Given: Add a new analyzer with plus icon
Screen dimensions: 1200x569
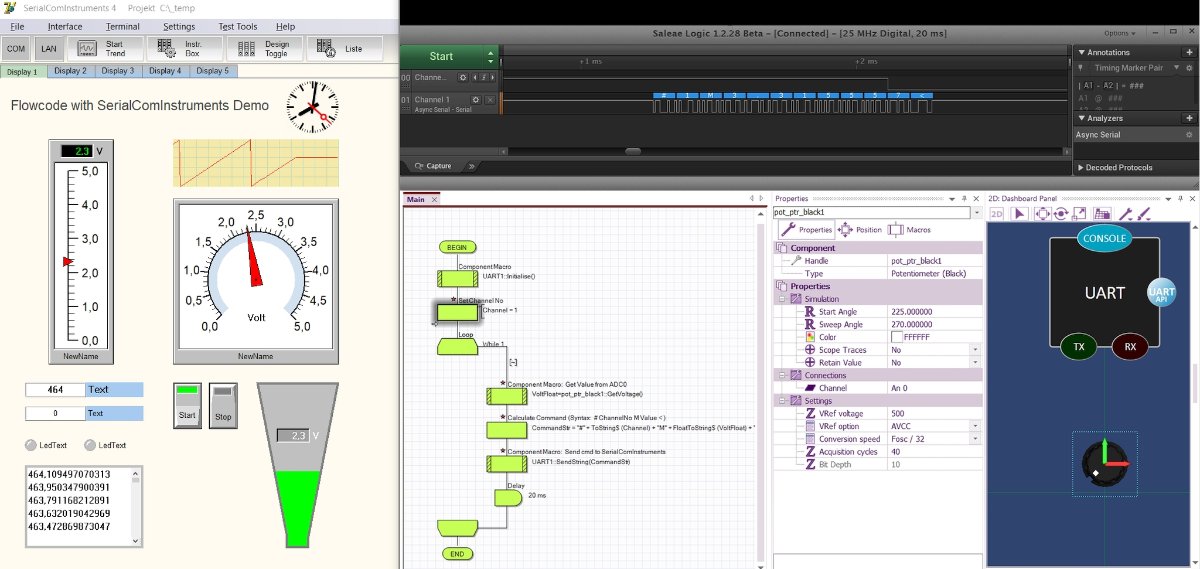Looking at the screenshot, I should pos(1189,118).
